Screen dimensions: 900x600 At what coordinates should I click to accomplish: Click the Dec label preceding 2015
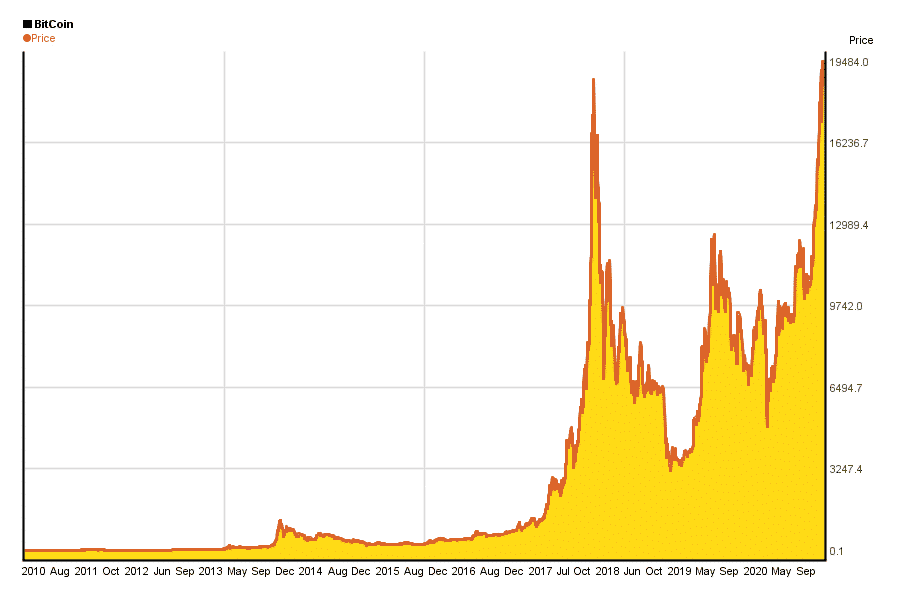[x=361, y=571]
